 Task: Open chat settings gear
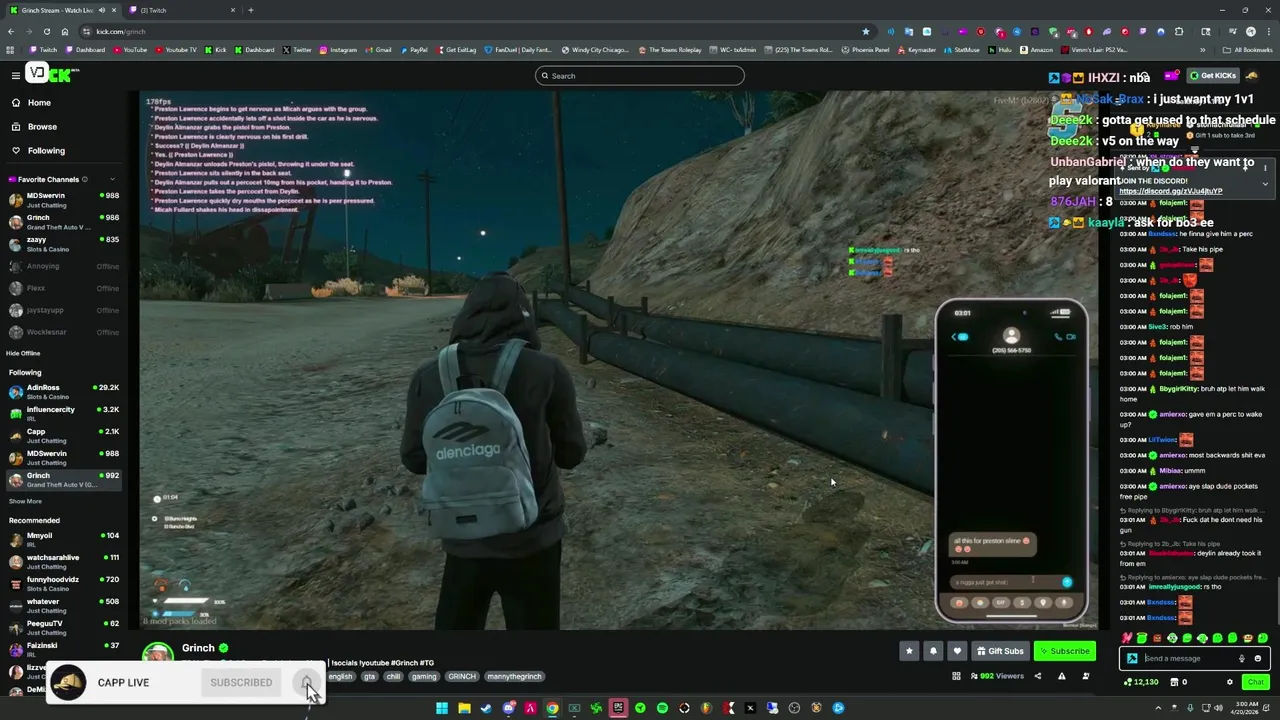click(x=1230, y=682)
